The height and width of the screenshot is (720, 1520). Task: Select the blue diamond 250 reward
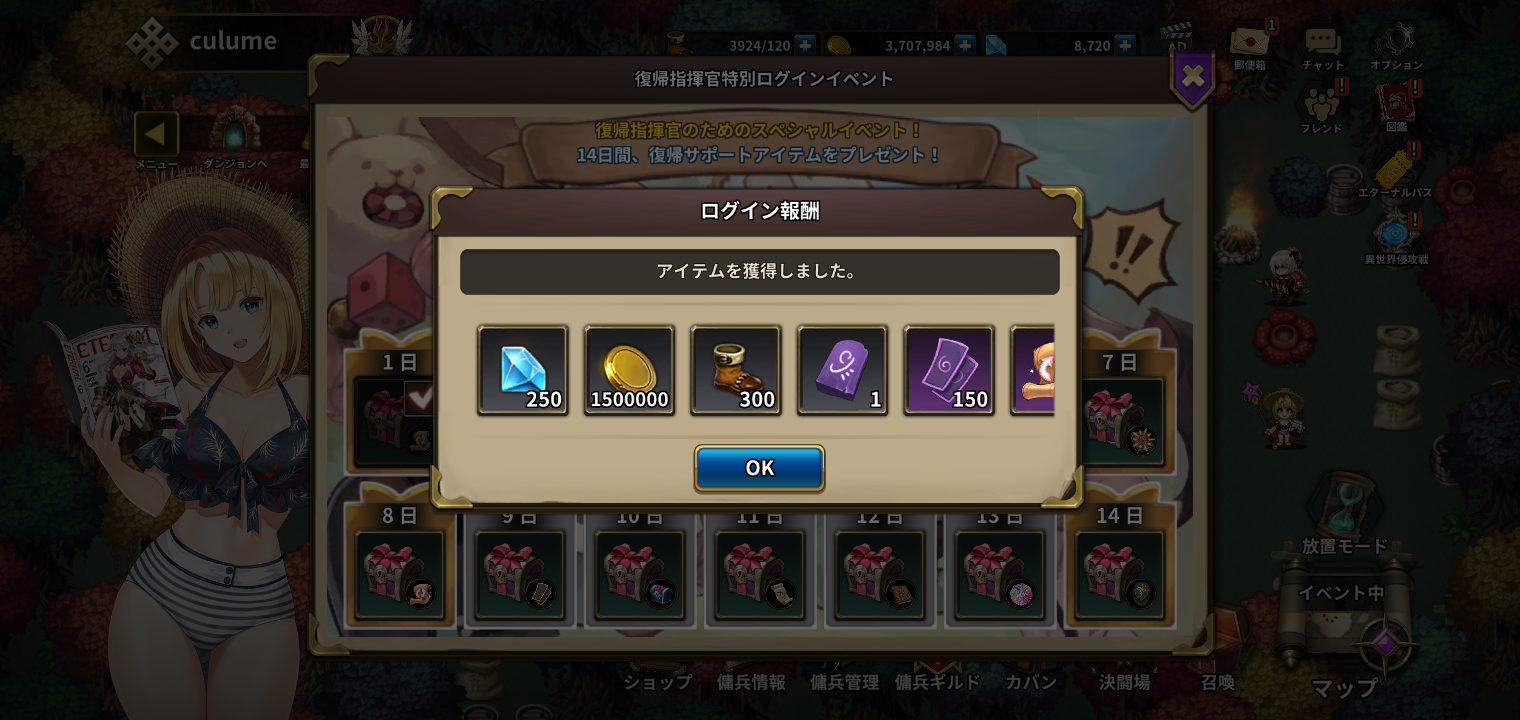click(x=523, y=370)
